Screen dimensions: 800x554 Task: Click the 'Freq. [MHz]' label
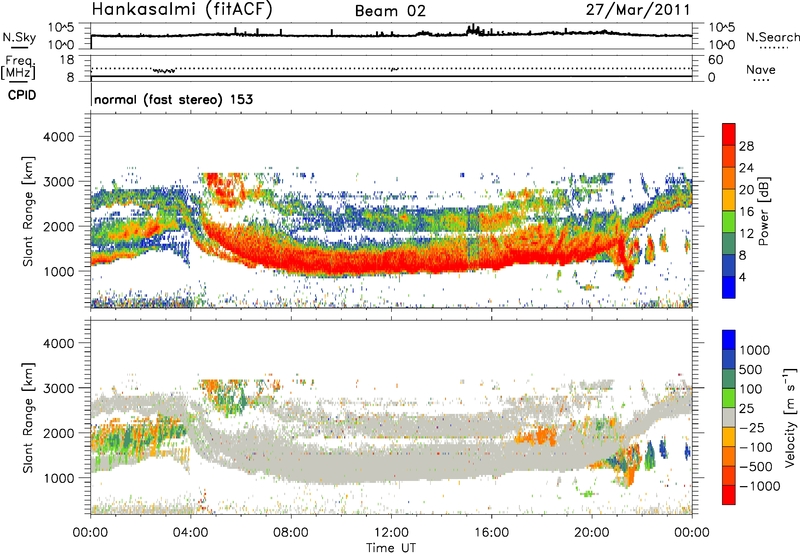click(x=18, y=68)
